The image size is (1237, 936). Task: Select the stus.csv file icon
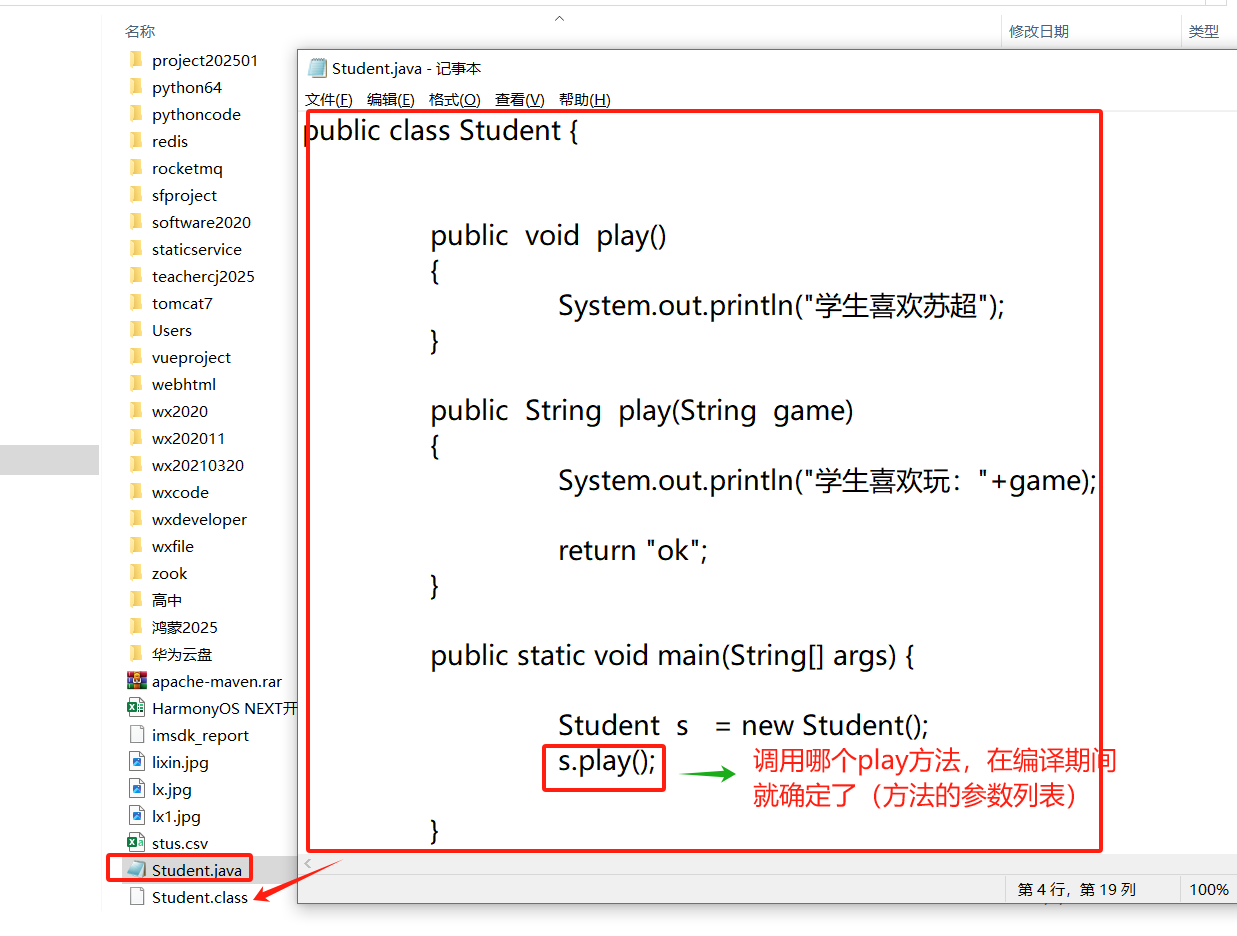(x=136, y=843)
